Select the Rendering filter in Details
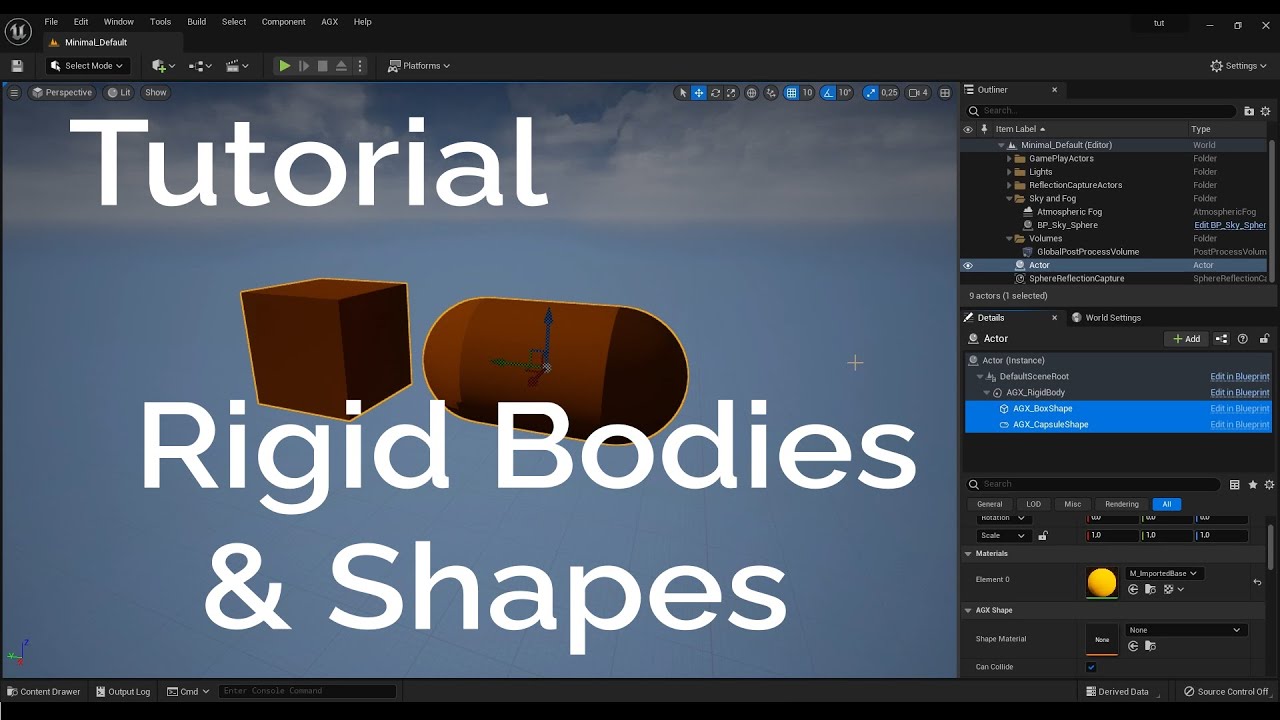Screen dimensions: 1280x720 1121,504
